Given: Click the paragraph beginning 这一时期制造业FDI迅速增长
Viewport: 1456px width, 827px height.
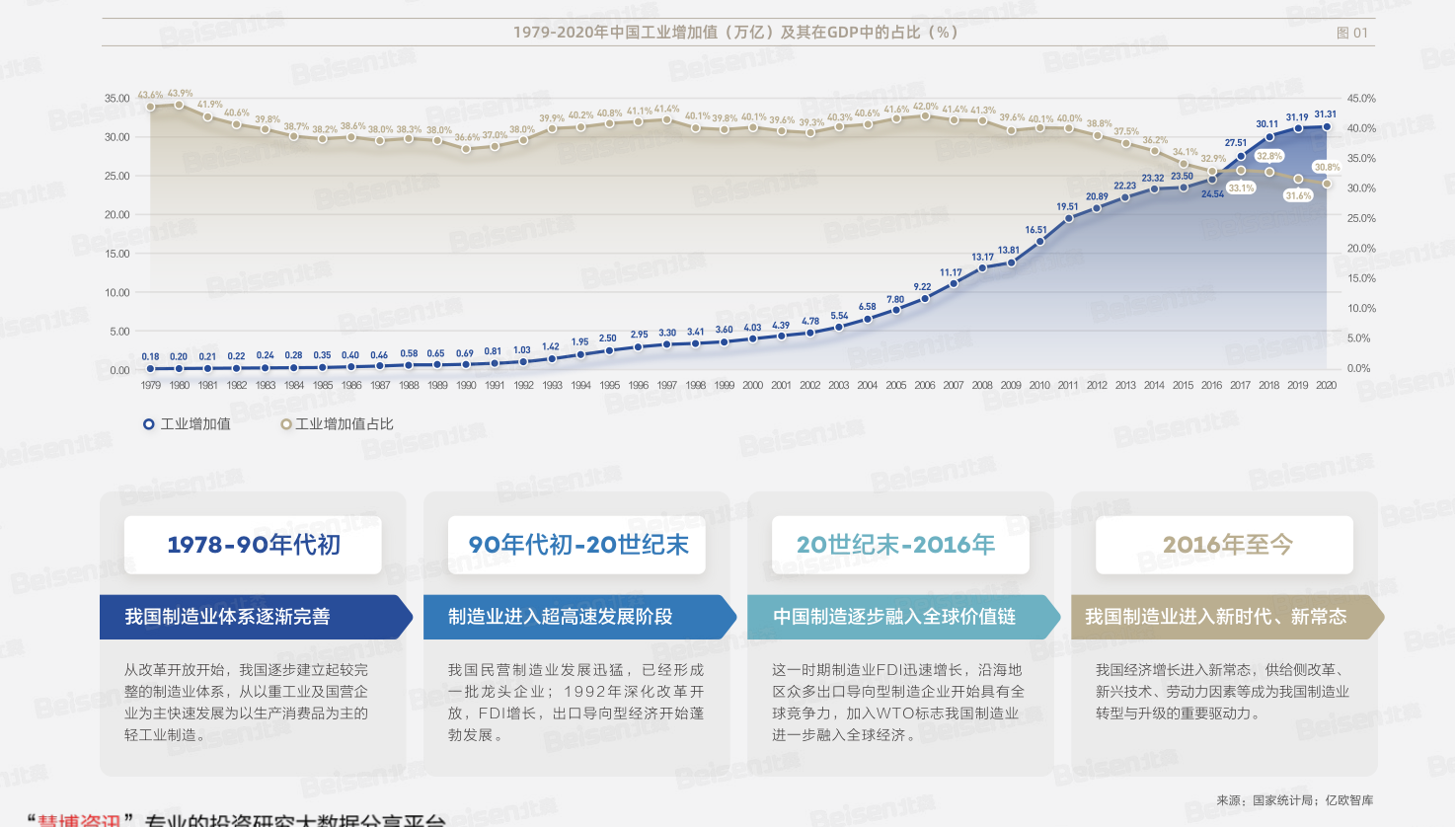Looking at the screenshot, I should pos(898,703).
